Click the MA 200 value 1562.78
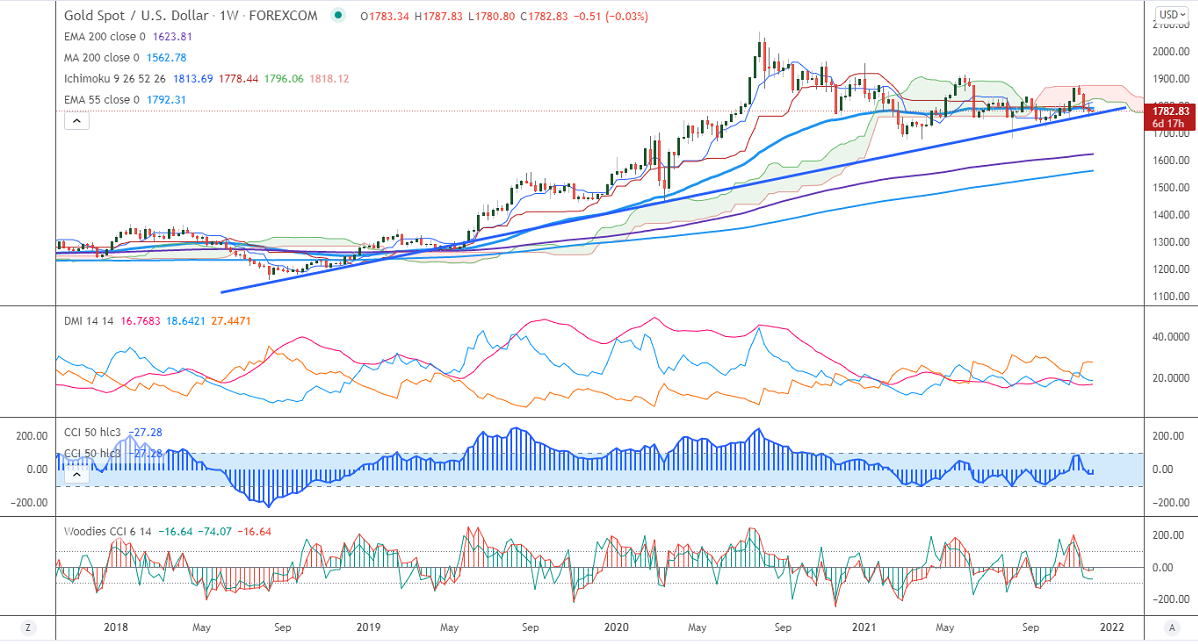This screenshot has height=644, width=1198. click(169, 57)
